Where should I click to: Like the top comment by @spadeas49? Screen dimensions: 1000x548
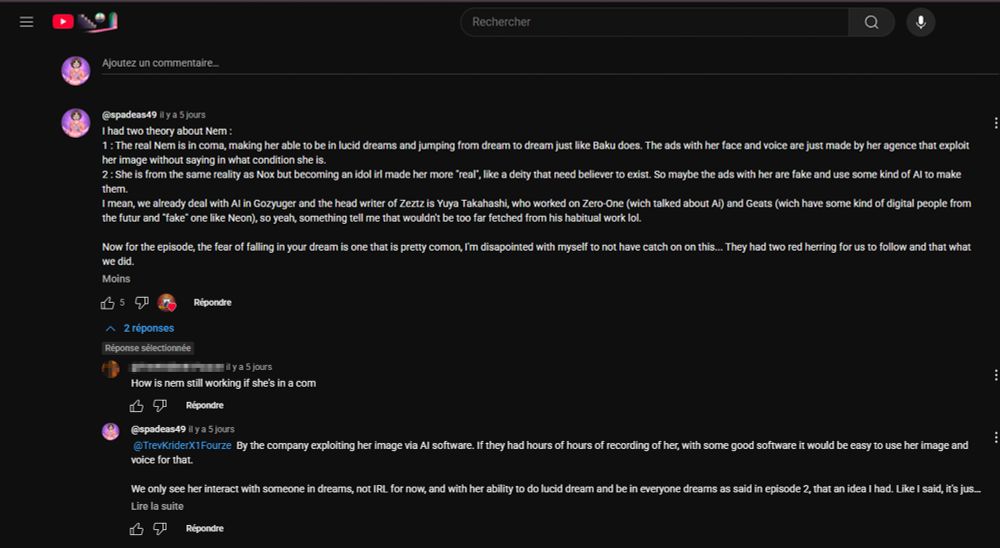point(108,302)
